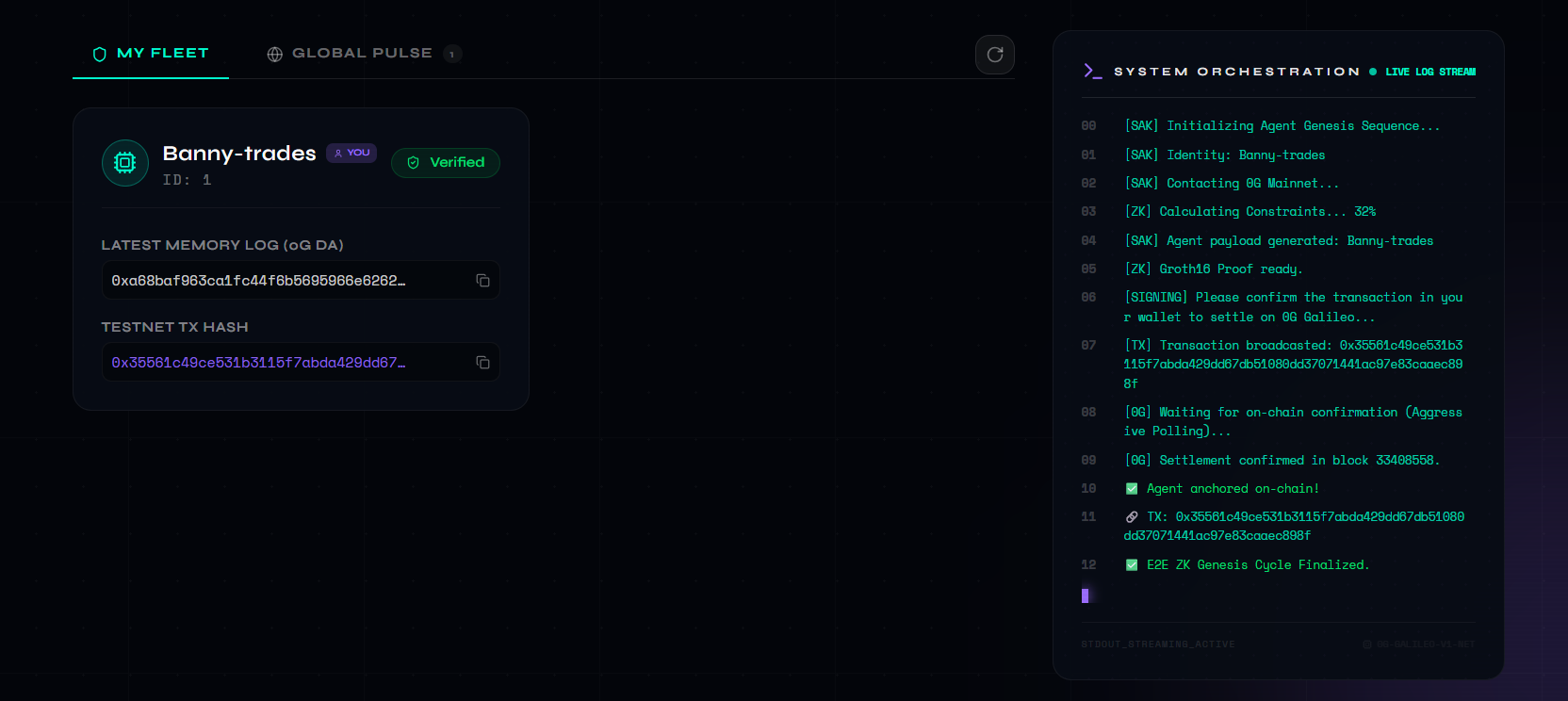Click the blinking purple terminal cursor
The height and width of the screenshot is (701, 1568).
tap(1086, 595)
